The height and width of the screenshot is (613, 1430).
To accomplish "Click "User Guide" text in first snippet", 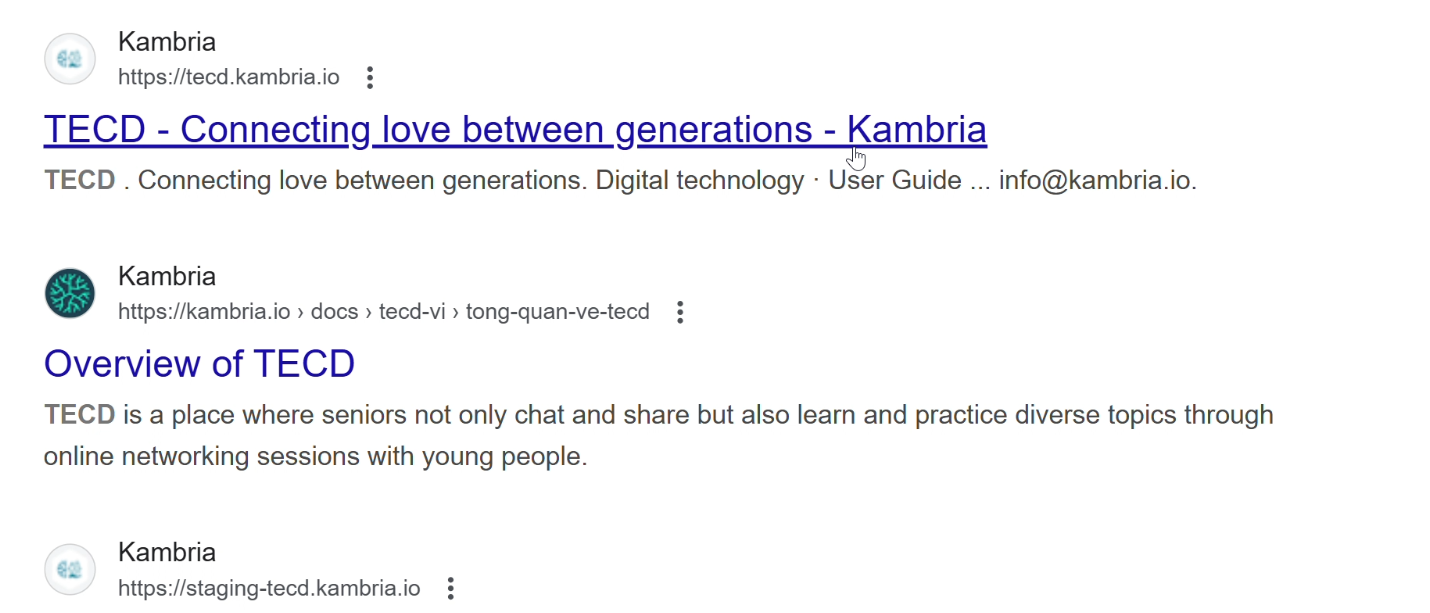I will pos(895,181).
